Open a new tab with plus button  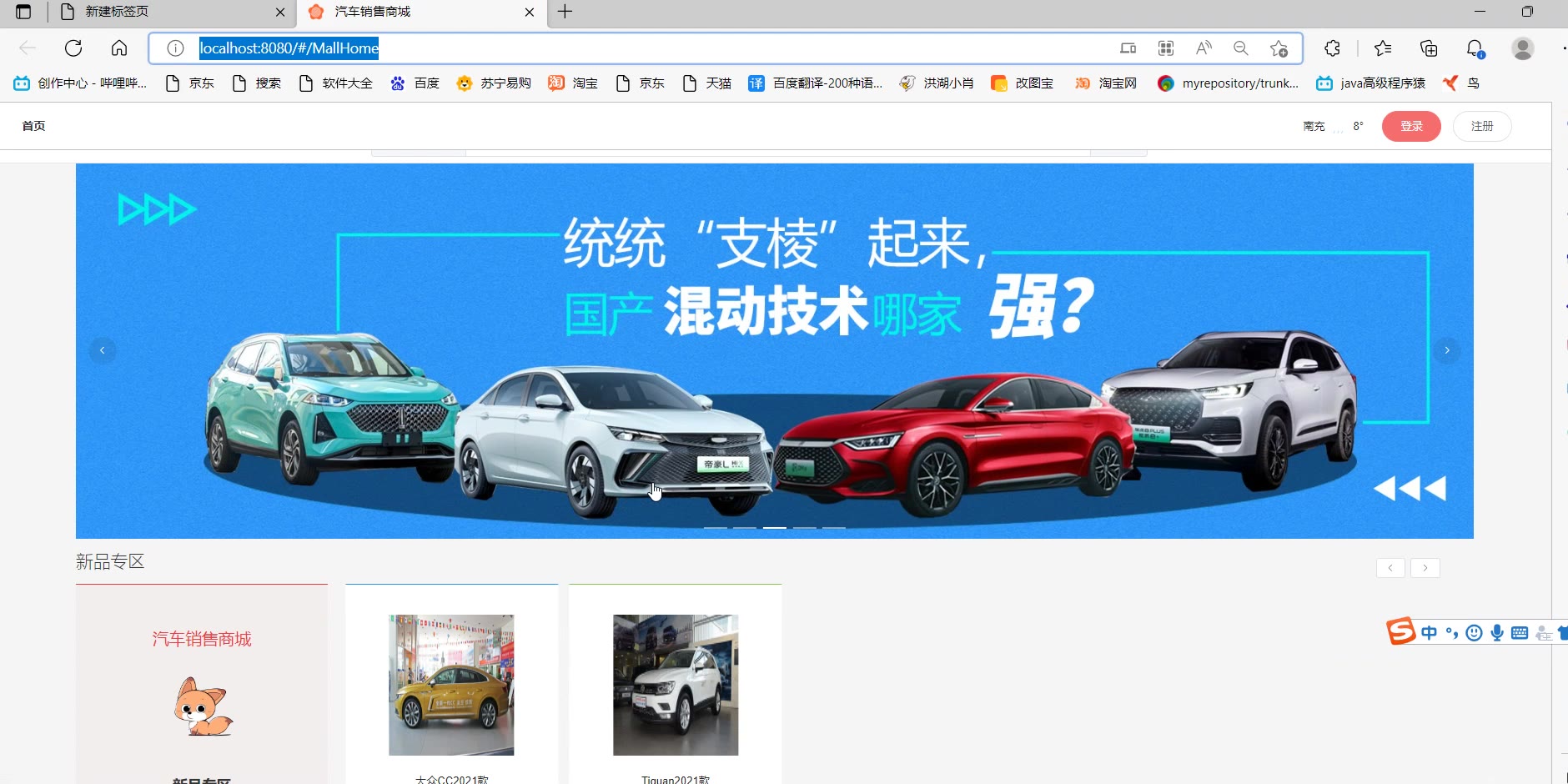pos(565,12)
